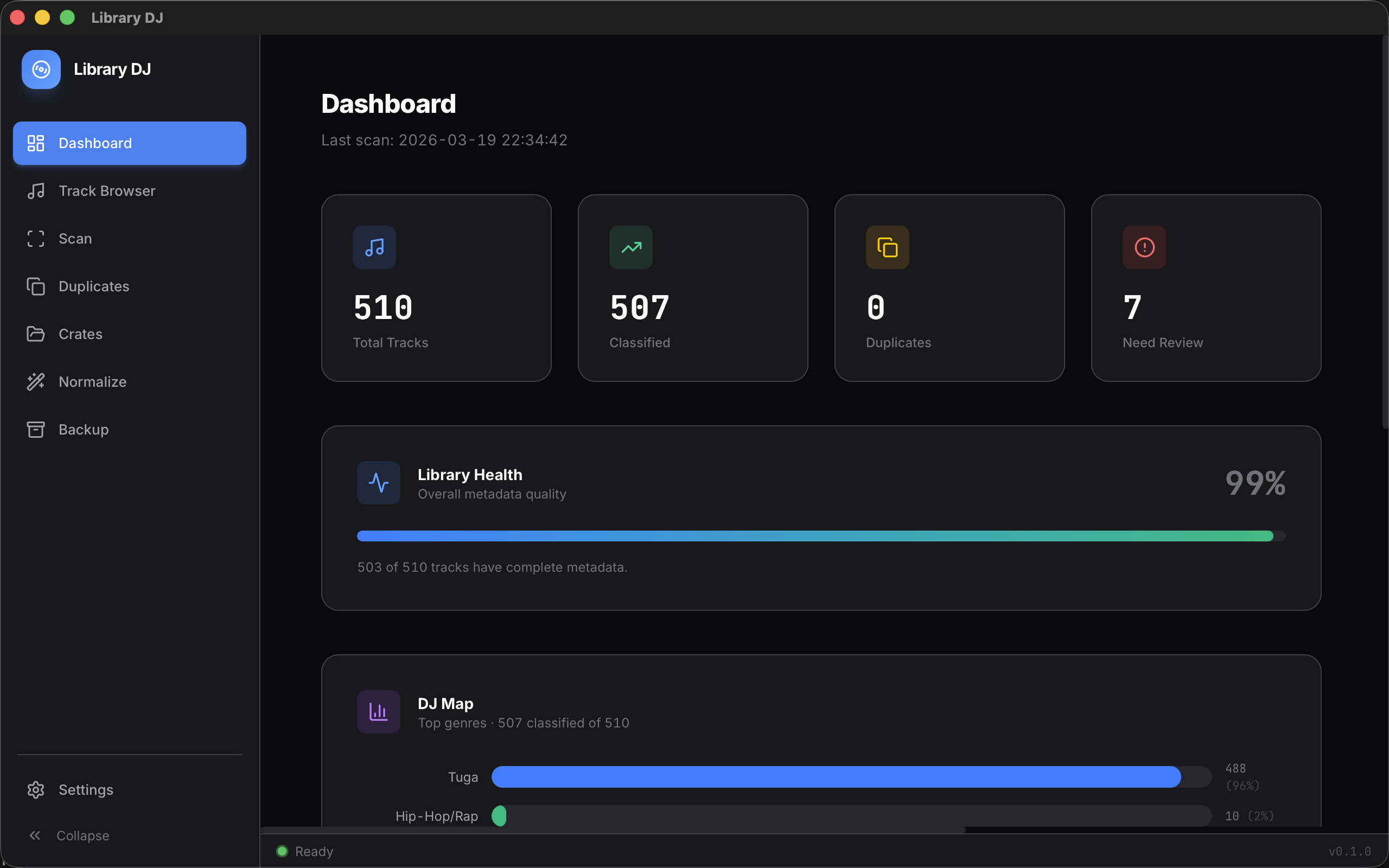
Task: Open the Total Tracks card
Action: point(436,288)
